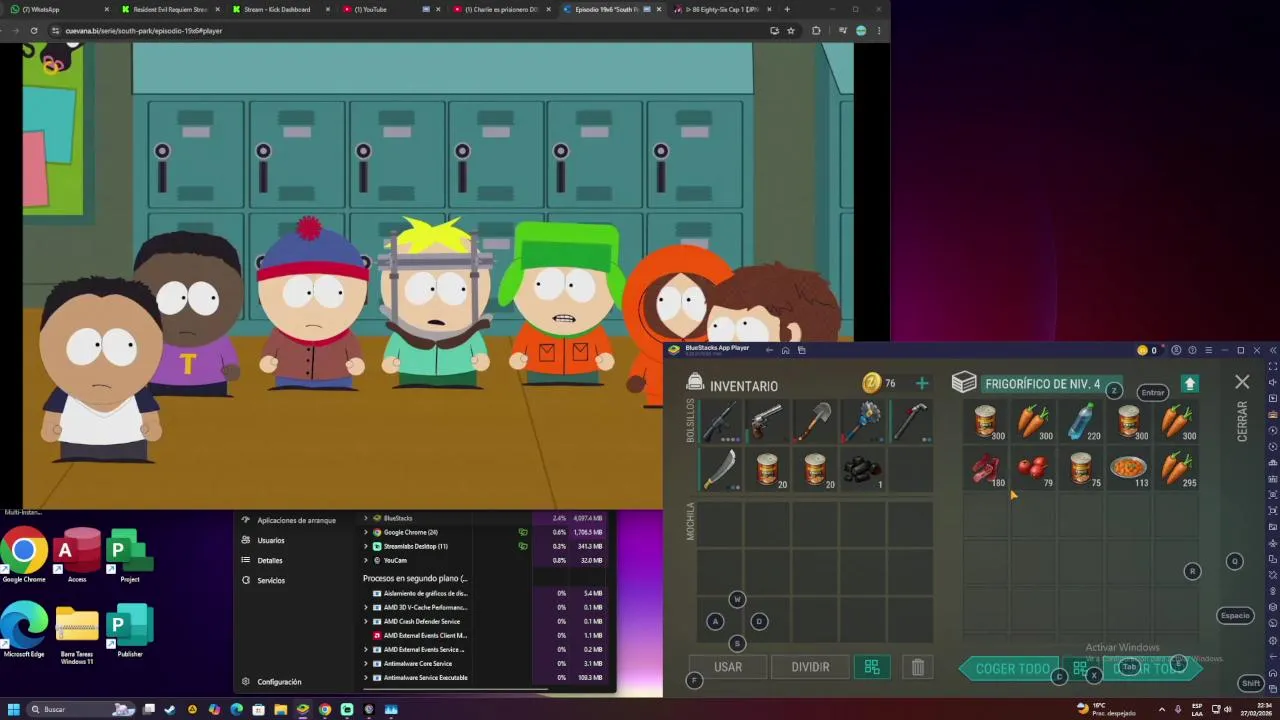Reload the Chrome page
This screenshot has height=720, width=1280.
[x=34, y=31]
